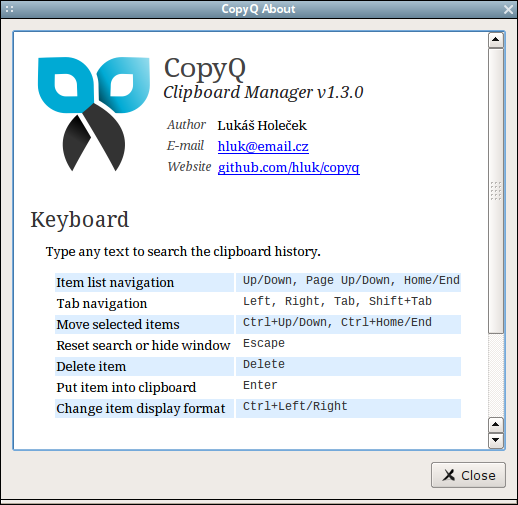
Task: Click the 'Delete' shortcut value
Action: coord(264,364)
